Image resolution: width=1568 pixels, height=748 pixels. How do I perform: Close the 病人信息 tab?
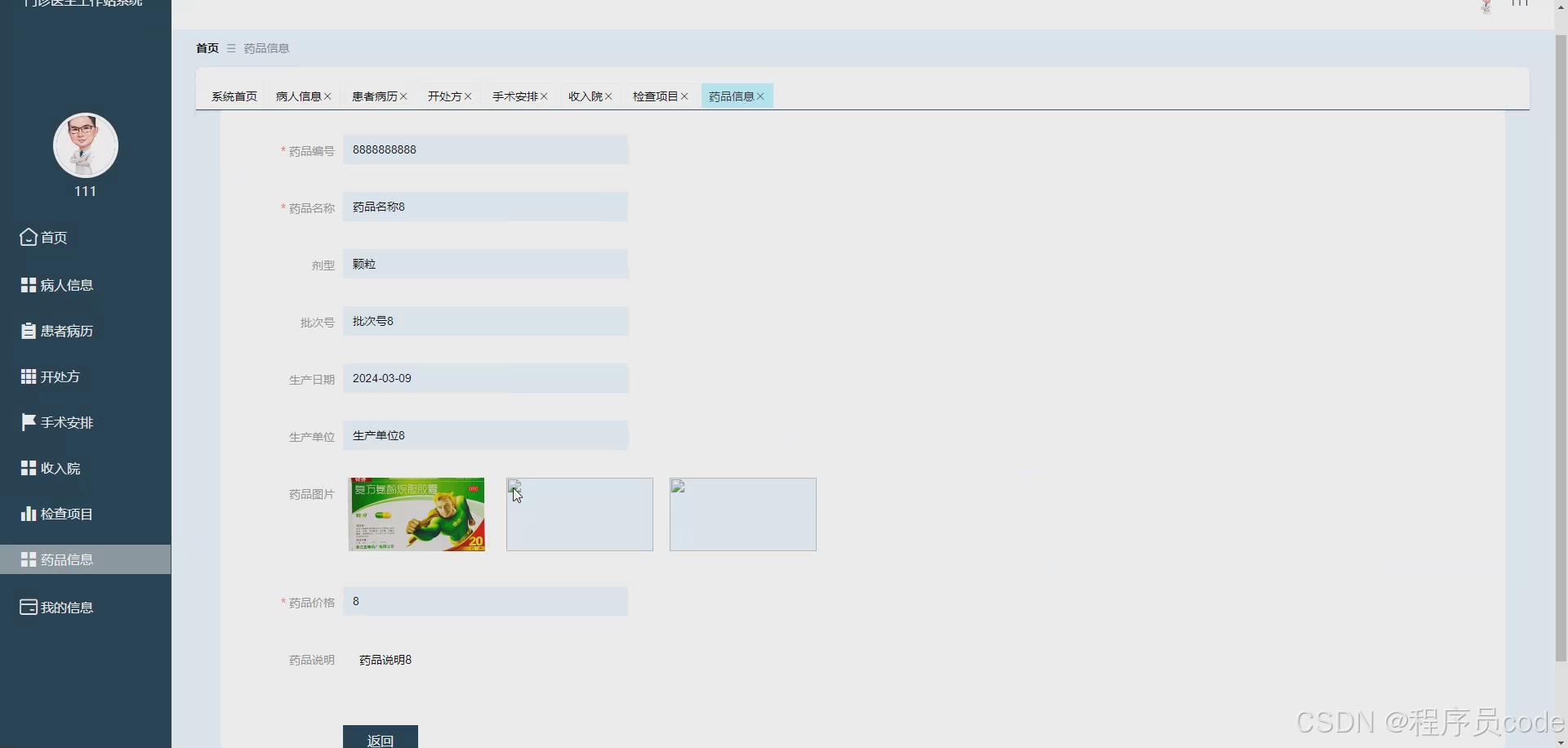327,96
